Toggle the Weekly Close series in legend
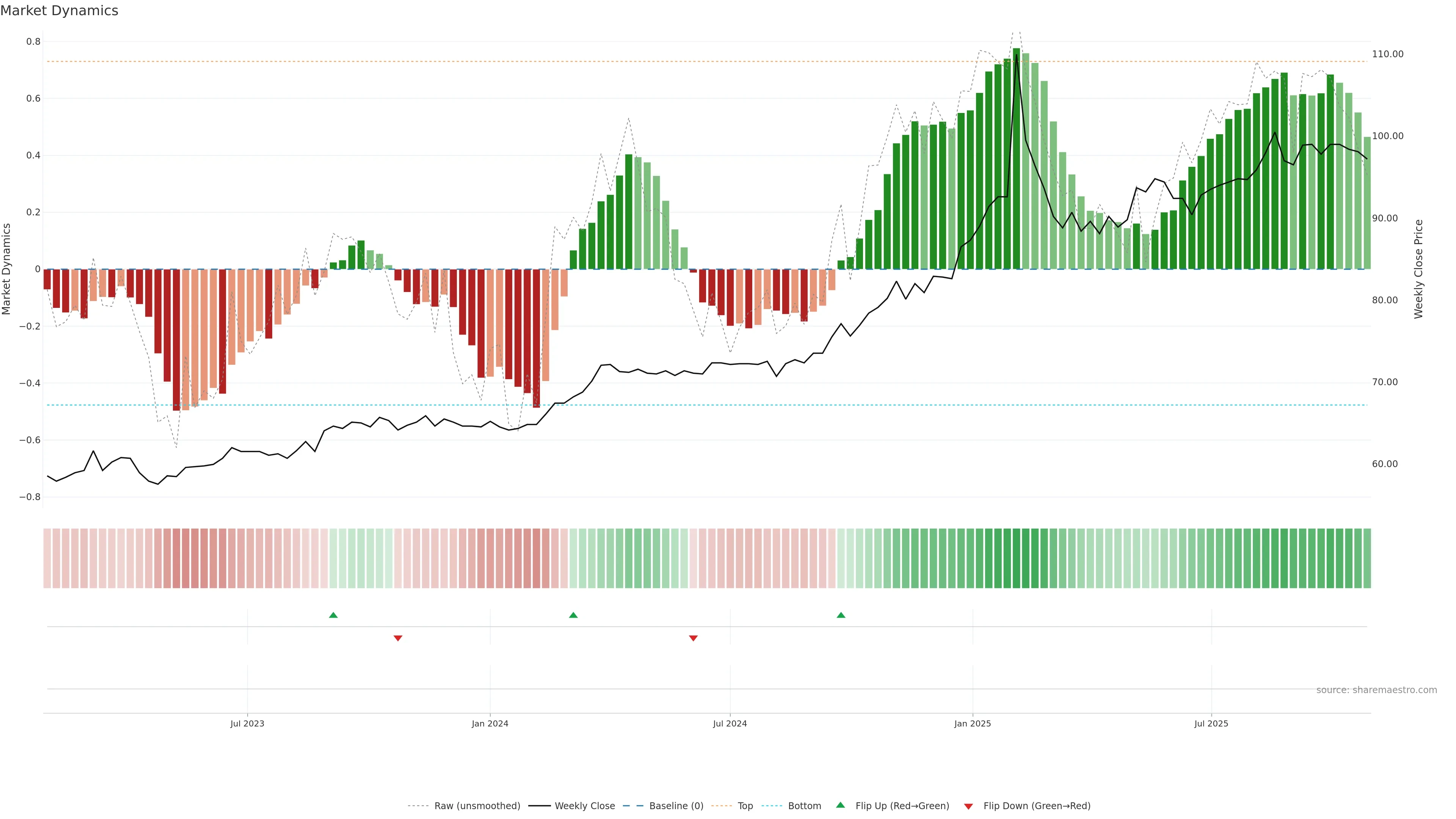Screen dimensions: 1456x819 [x=584, y=806]
